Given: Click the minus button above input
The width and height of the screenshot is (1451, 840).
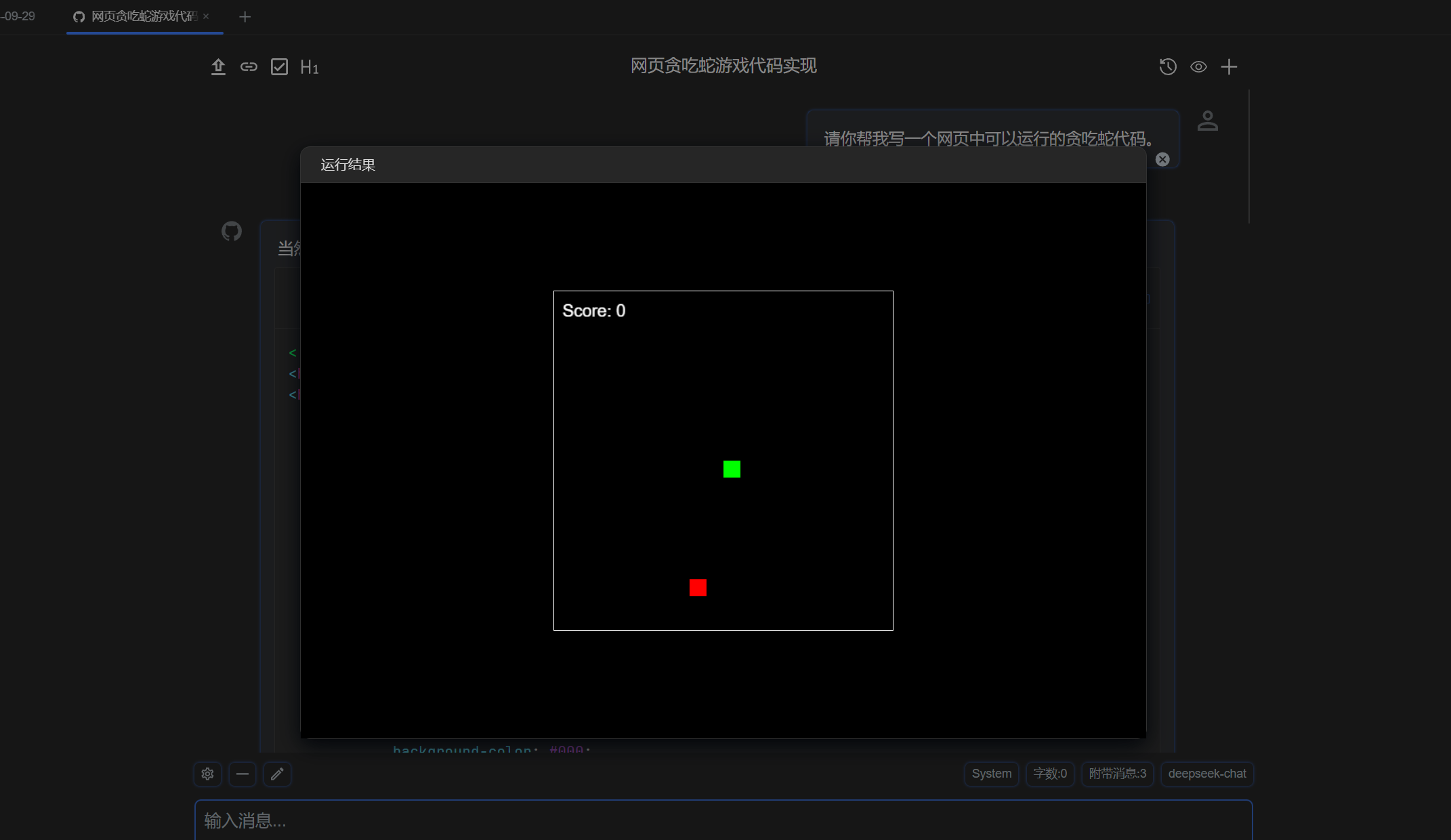Looking at the screenshot, I should click(x=243, y=774).
